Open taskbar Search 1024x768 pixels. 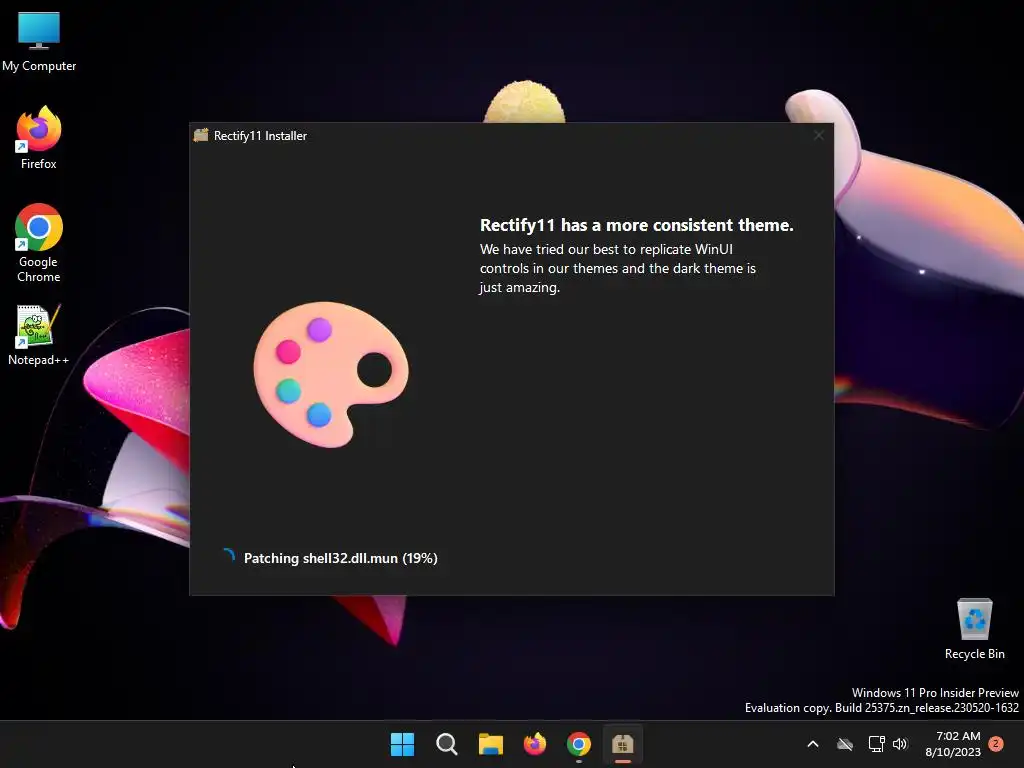pyautogui.click(x=447, y=744)
